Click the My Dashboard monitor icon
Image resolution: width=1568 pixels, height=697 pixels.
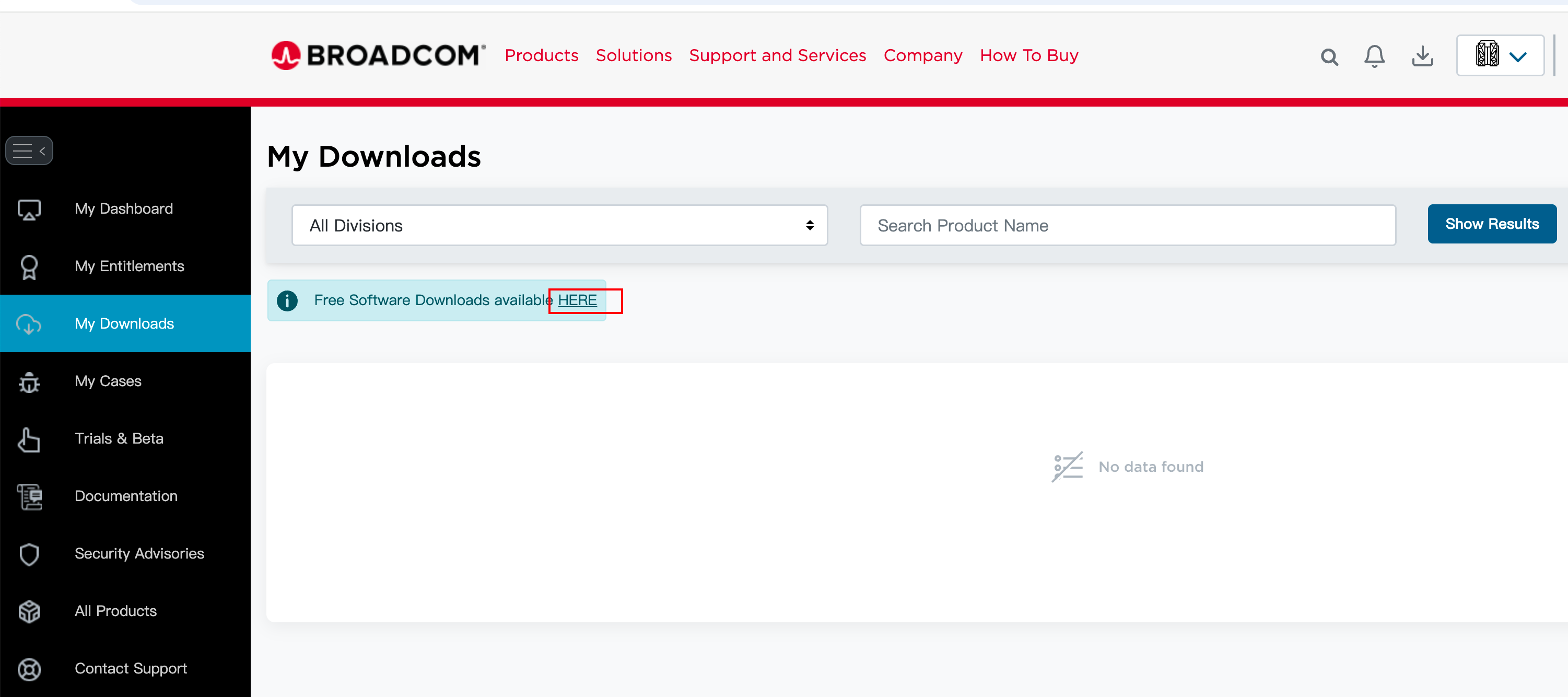point(29,209)
